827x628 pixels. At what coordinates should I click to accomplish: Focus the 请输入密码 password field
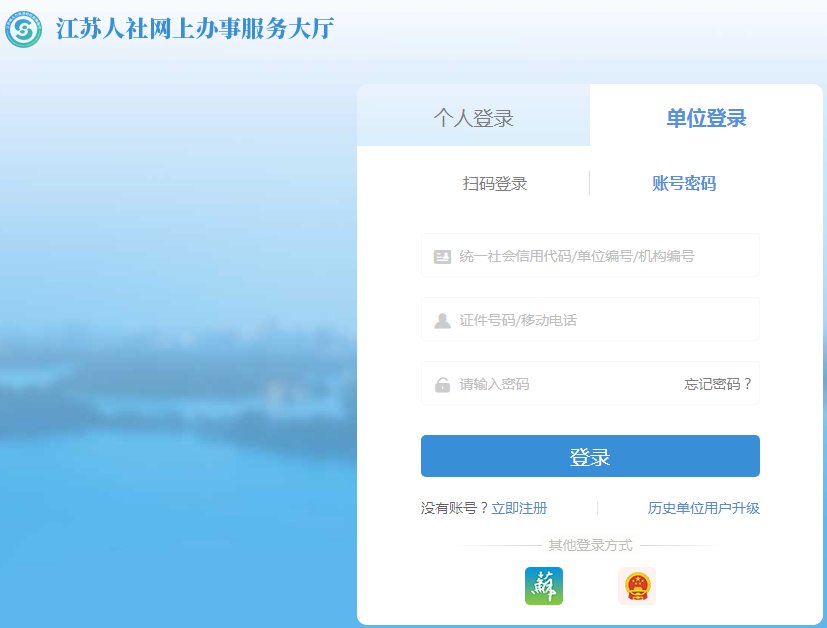coord(590,383)
